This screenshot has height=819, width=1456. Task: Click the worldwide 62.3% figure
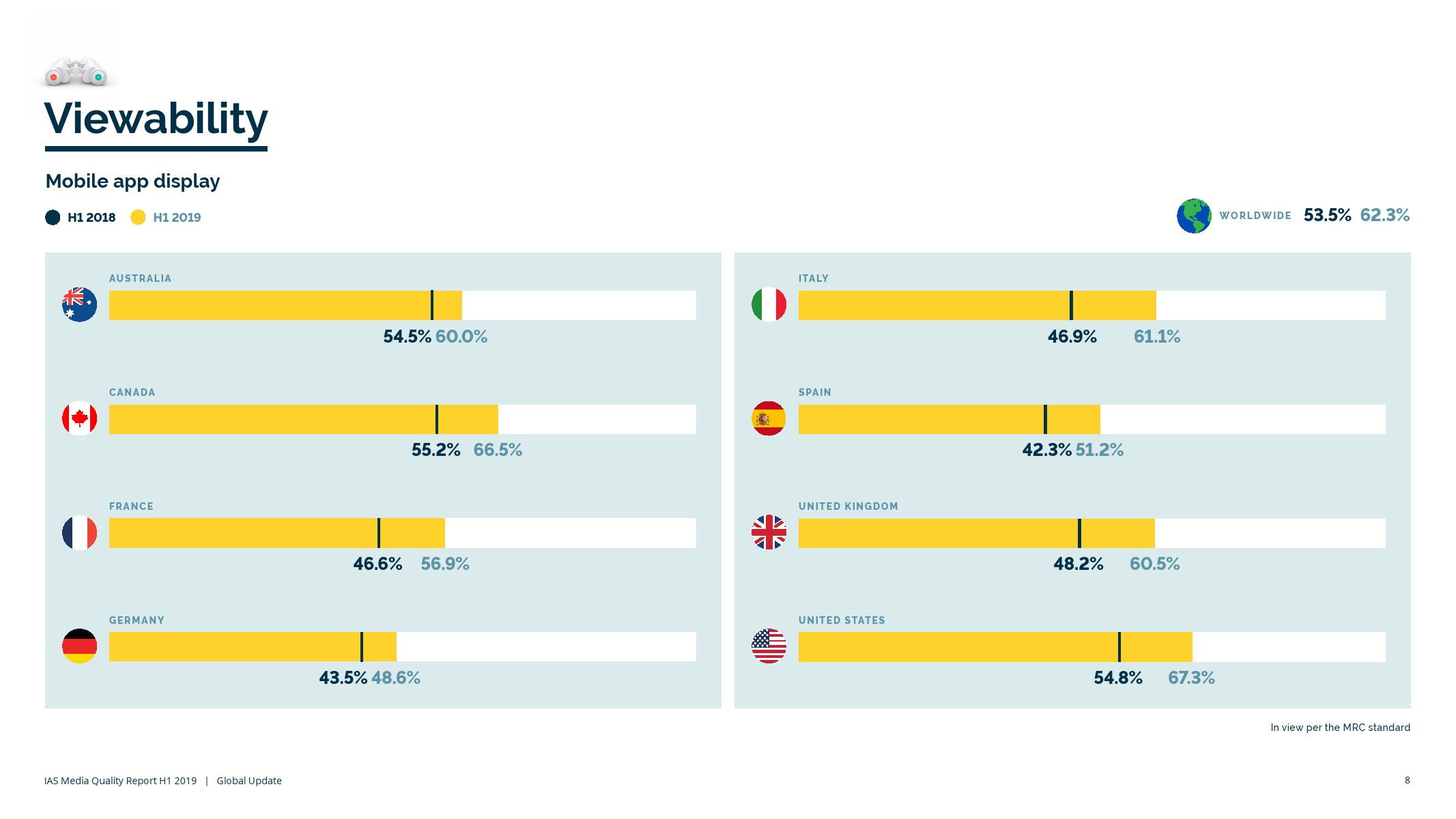1384,215
